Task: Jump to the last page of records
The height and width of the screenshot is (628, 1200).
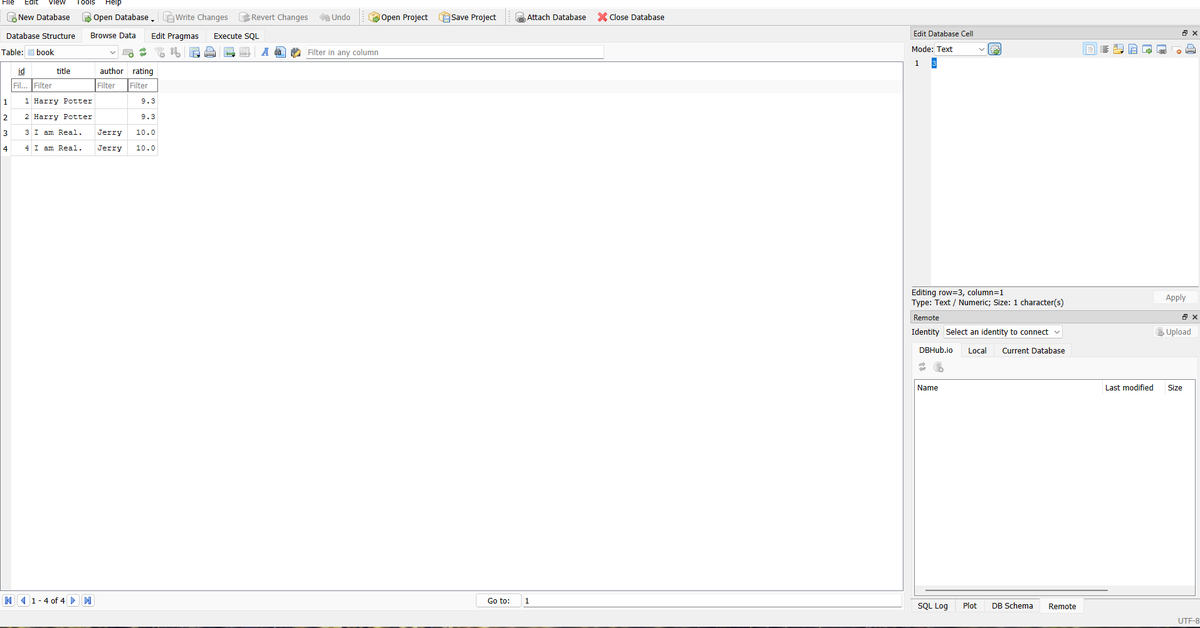Action: click(x=87, y=601)
